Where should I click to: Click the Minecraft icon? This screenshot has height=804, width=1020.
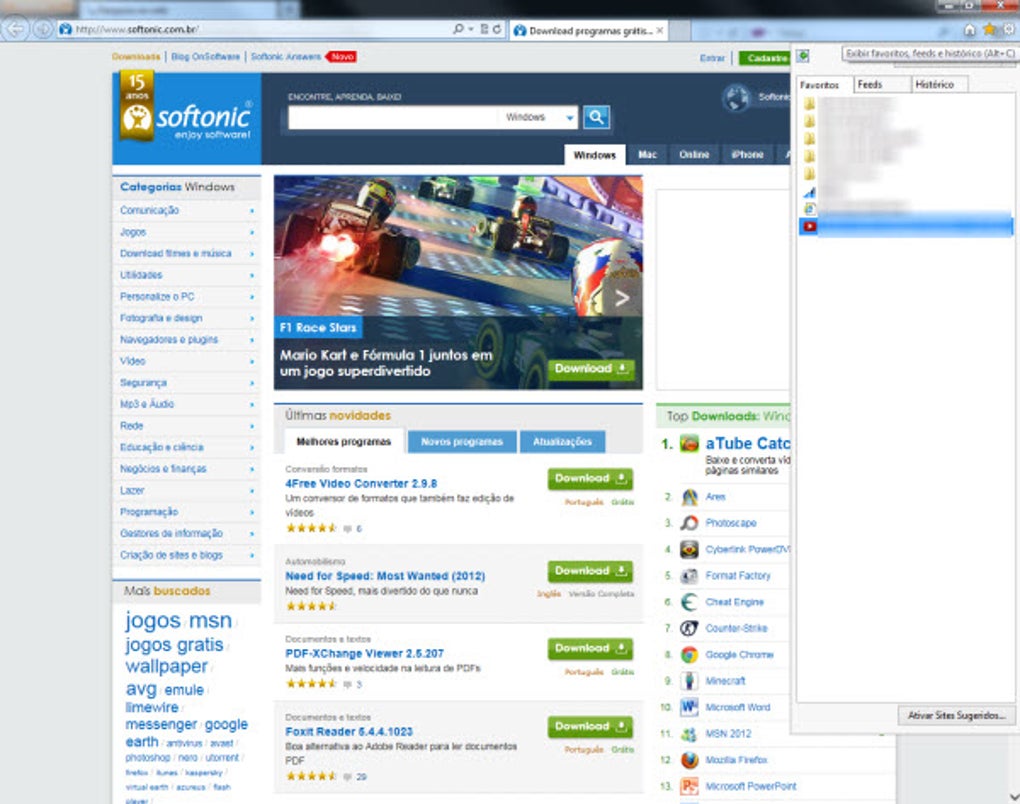tap(690, 681)
